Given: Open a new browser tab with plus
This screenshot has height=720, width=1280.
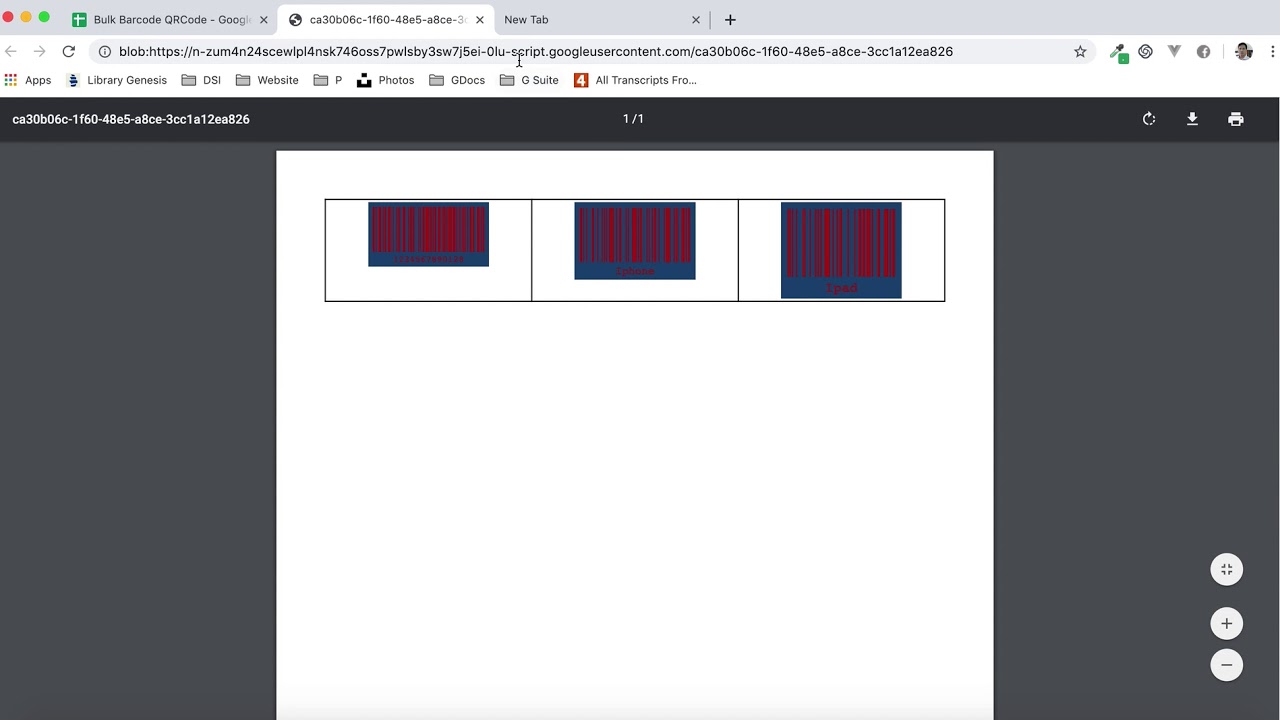Looking at the screenshot, I should [x=730, y=20].
